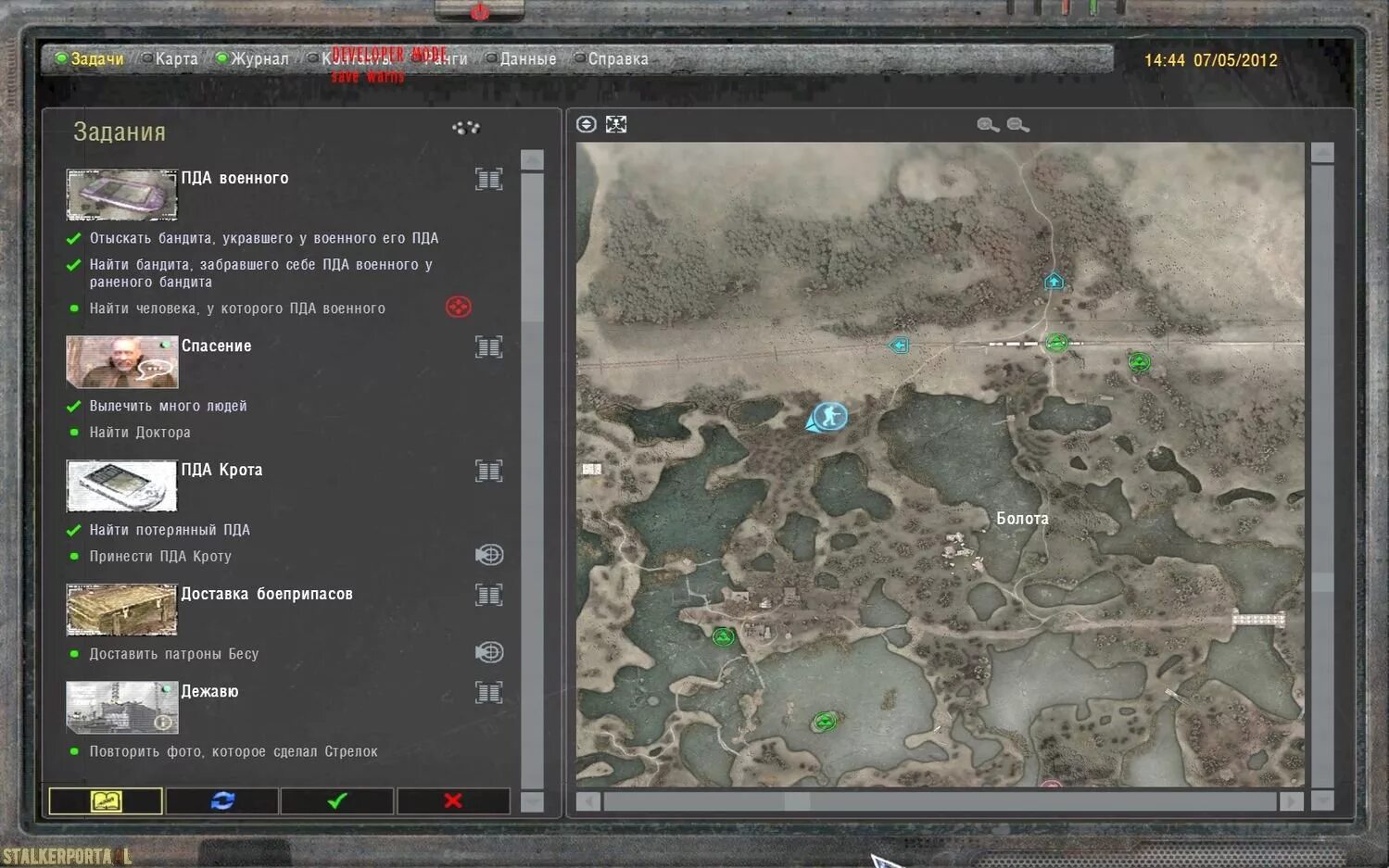The image size is (1389, 868).
Task: Click red map marker for Найти человека objective
Action: tap(459, 307)
